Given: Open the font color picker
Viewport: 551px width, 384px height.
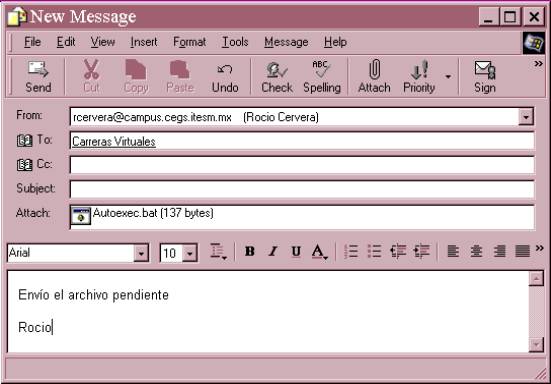Looking at the screenshot, I should click(x=319, y=252).
